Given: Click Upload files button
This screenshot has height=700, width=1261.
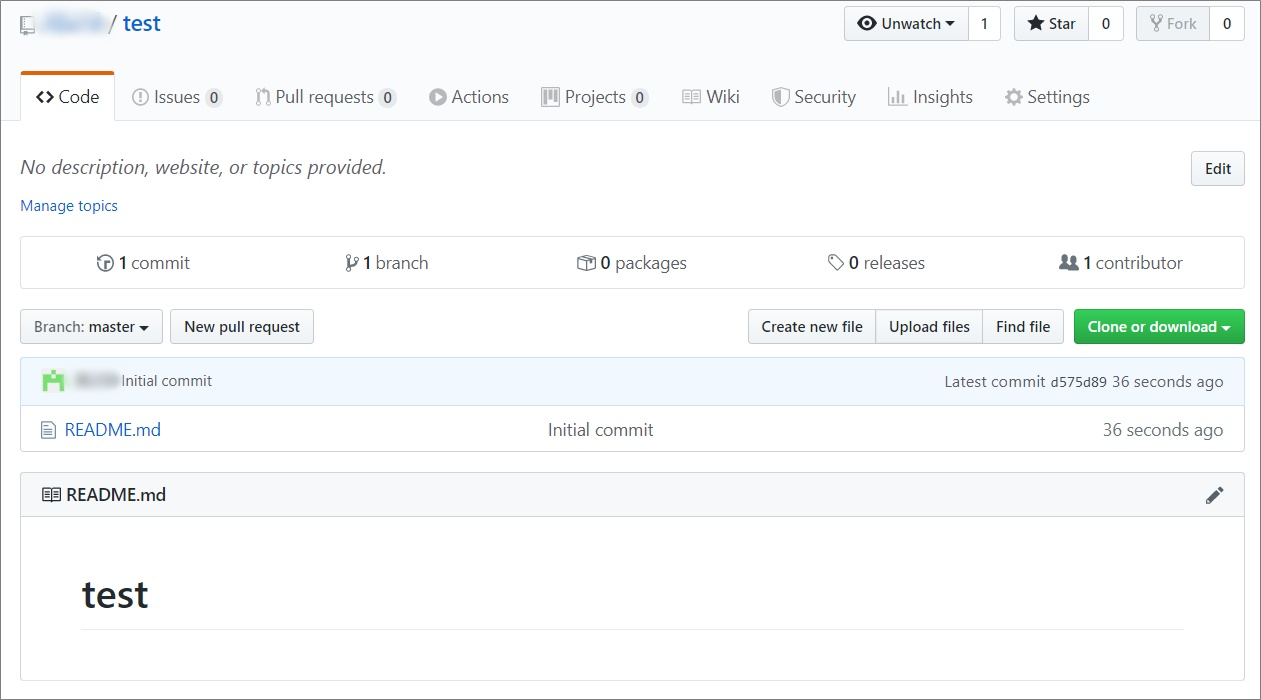Looking at the screenshot, I should [x=929, y=327].
